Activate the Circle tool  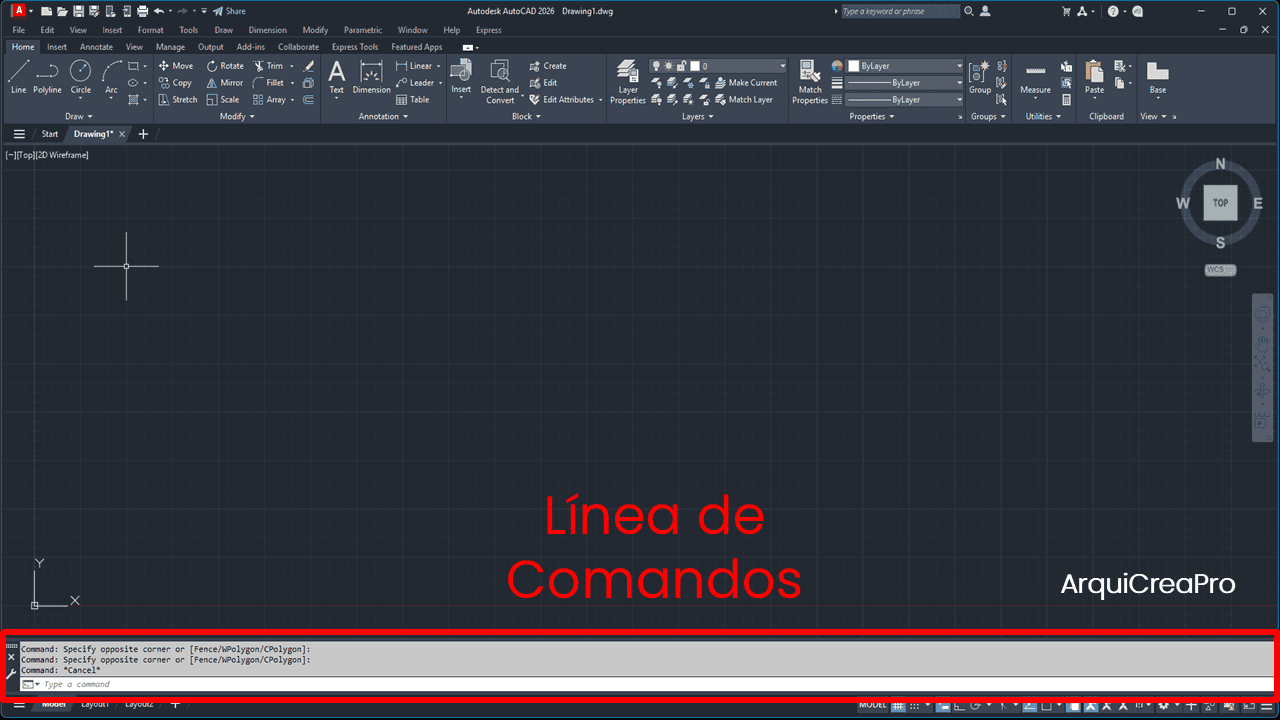click(x=80, y=77)
